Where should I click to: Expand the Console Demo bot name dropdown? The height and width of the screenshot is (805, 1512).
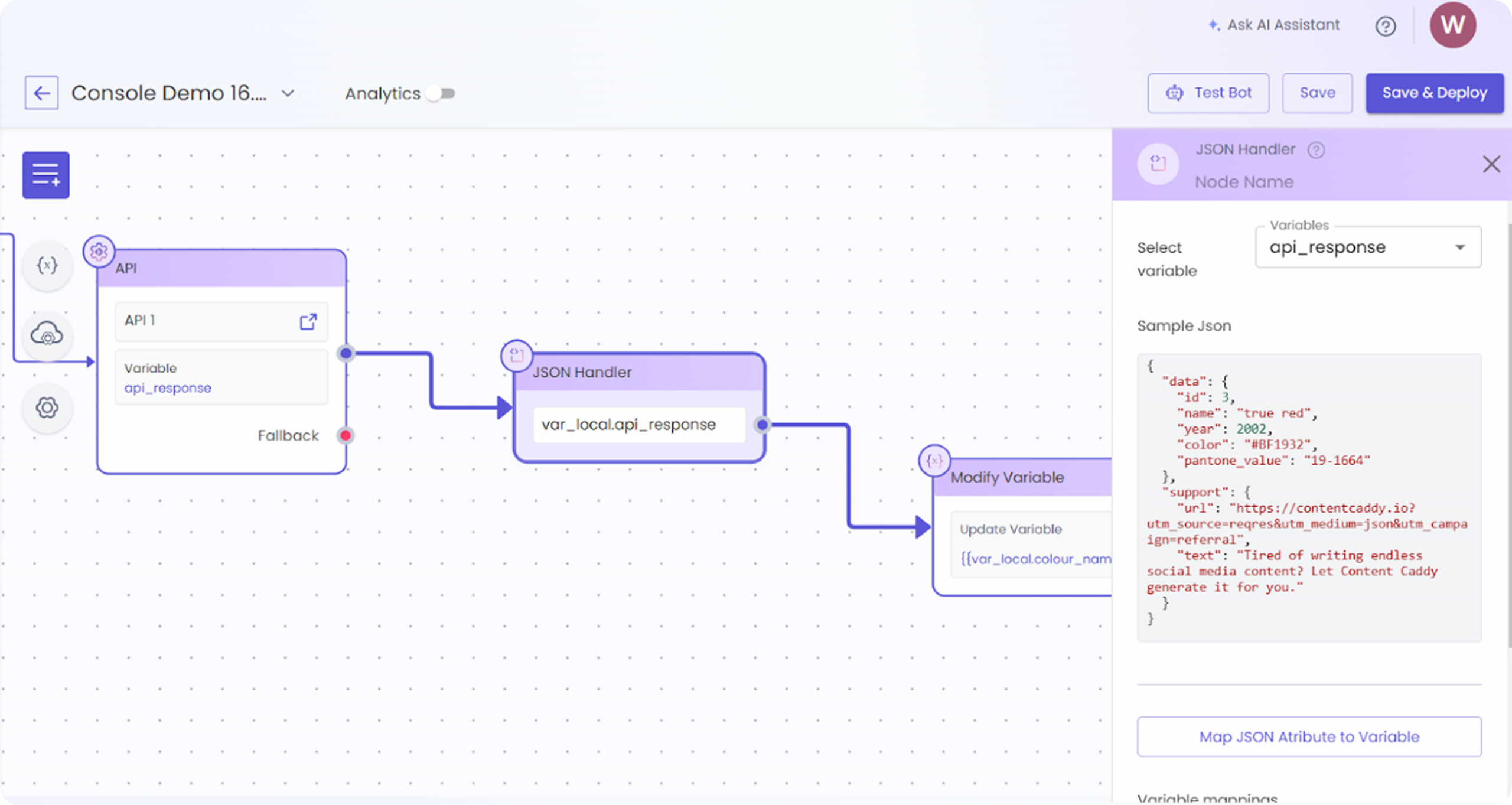(288, 93)
